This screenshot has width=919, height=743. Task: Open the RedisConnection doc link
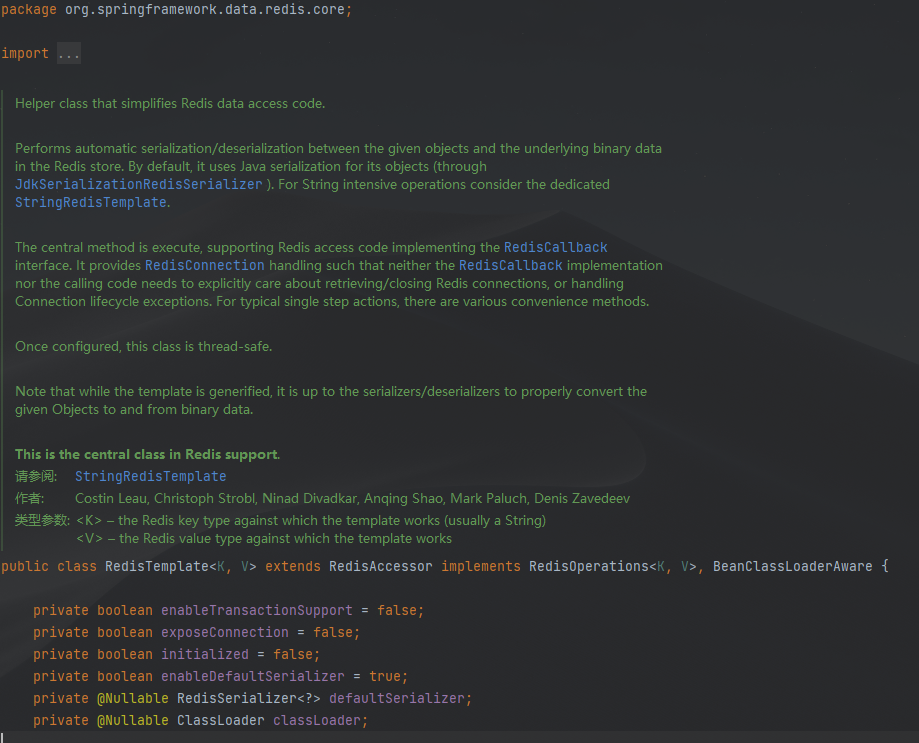click(205, 265)
